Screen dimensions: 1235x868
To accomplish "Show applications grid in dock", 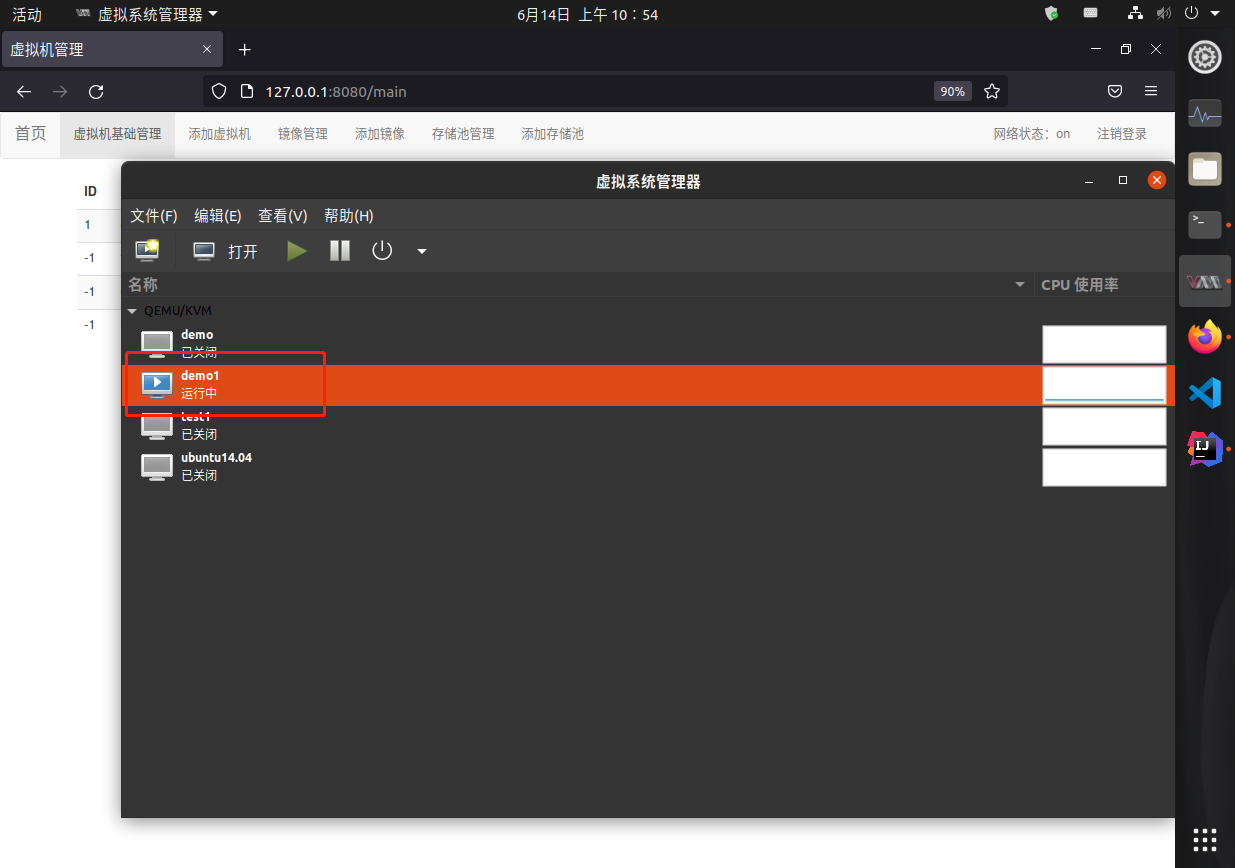I will tap(1205, 839).
